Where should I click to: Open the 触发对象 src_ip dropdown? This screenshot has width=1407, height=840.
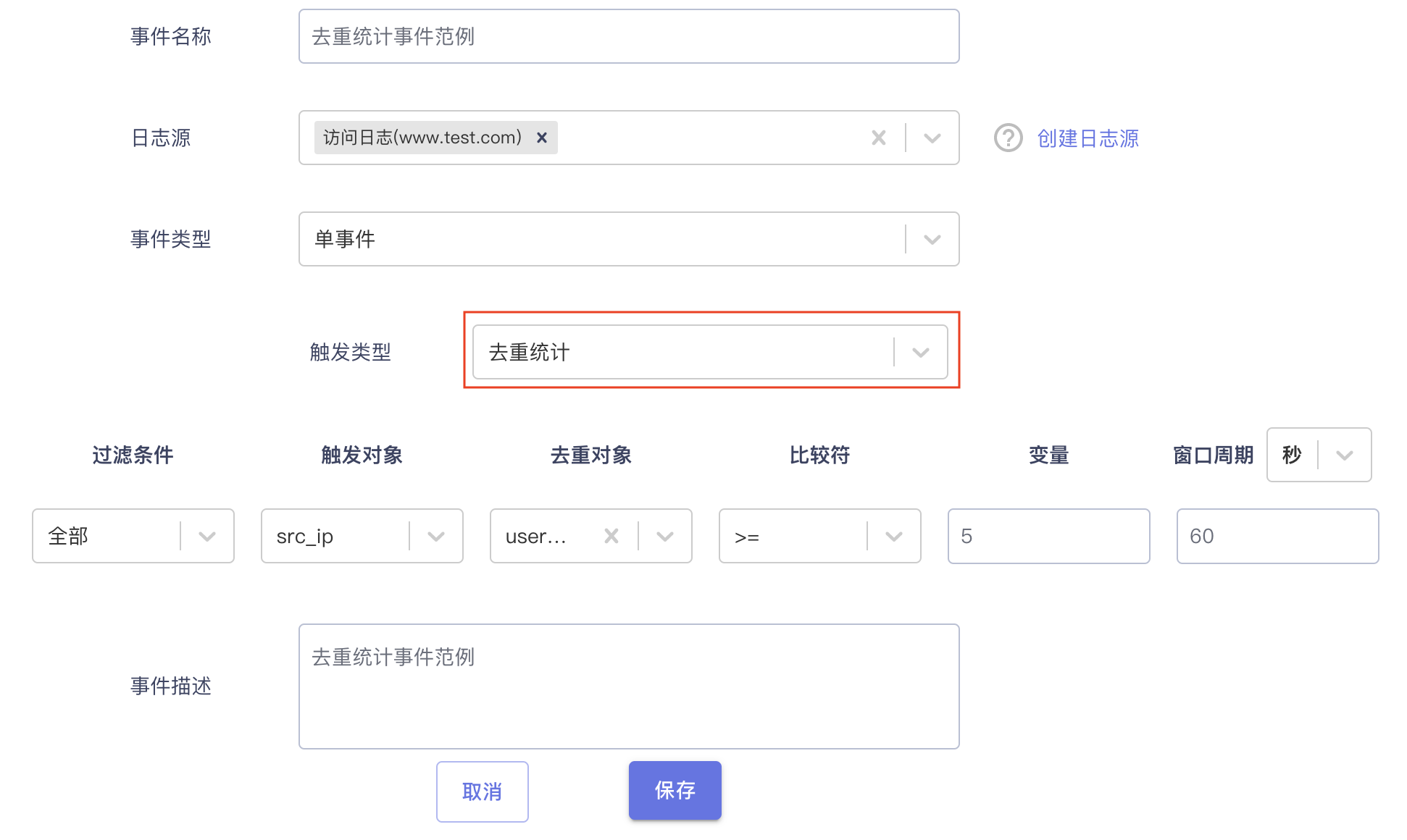click(362, 536)
